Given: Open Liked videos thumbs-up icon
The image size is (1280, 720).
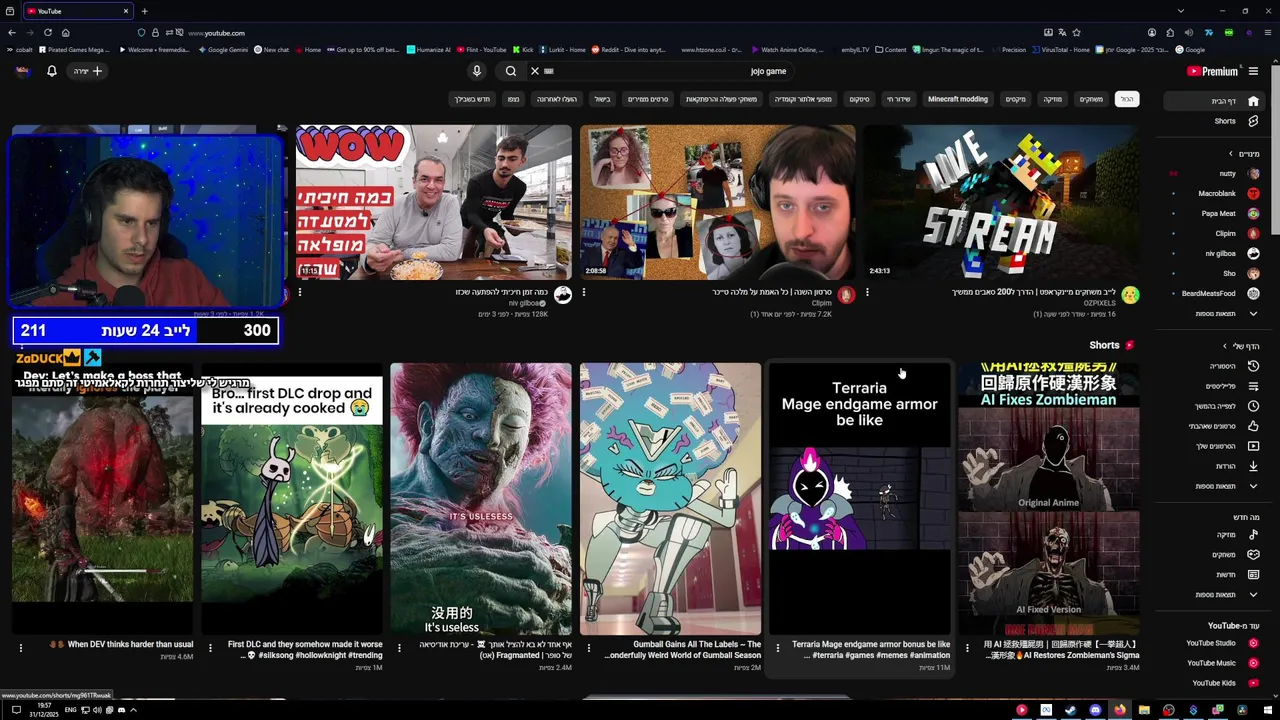Looking at the screenshot, I should coord(1253,426).
